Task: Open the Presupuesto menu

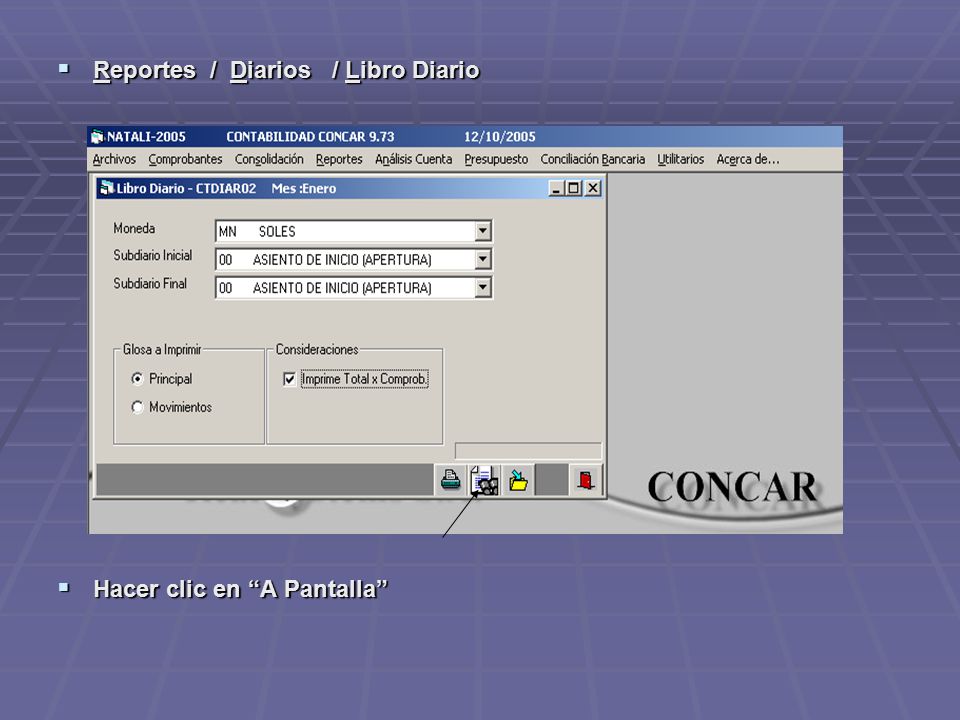Action: [496, 159]
